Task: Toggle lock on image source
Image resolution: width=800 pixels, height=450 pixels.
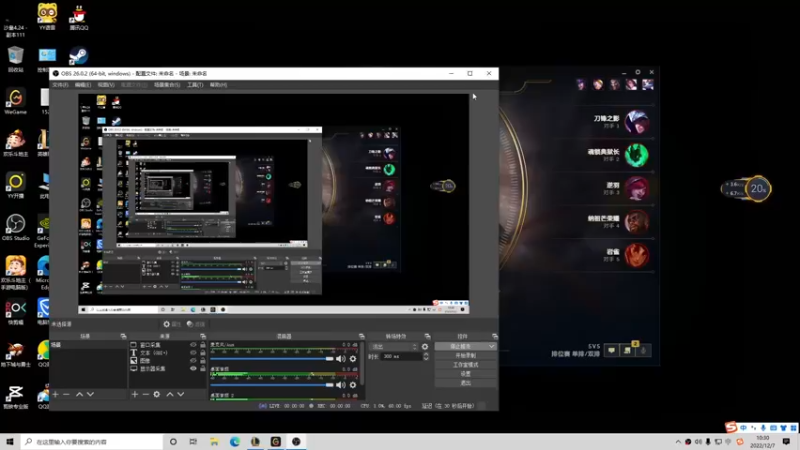Action: point(203,360)
